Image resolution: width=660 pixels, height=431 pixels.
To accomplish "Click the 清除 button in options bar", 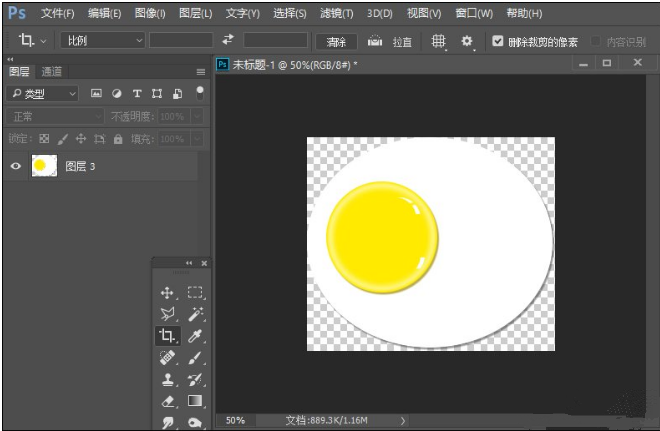I will coord(336,42).
